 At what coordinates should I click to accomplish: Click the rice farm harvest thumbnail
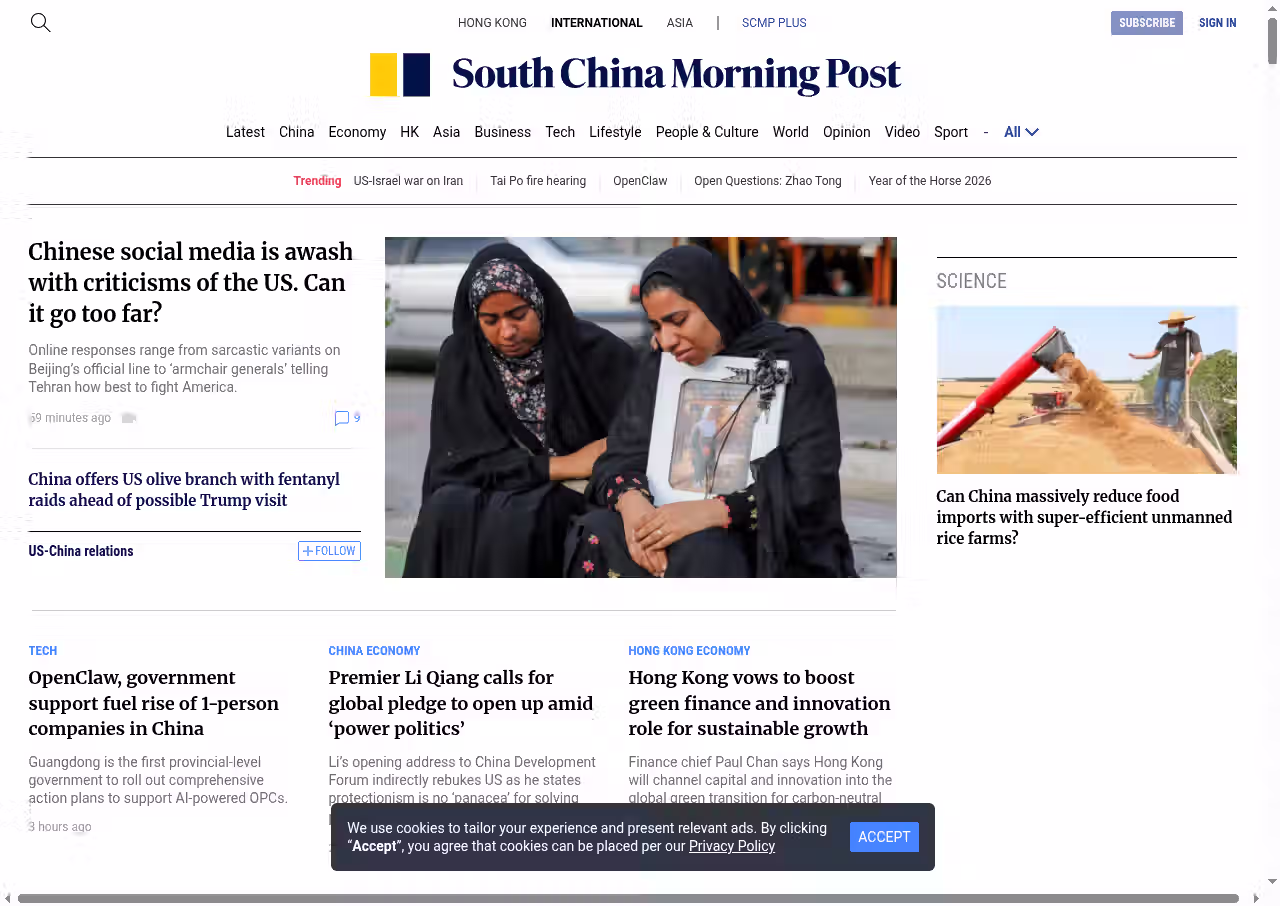click(1086, 390)
